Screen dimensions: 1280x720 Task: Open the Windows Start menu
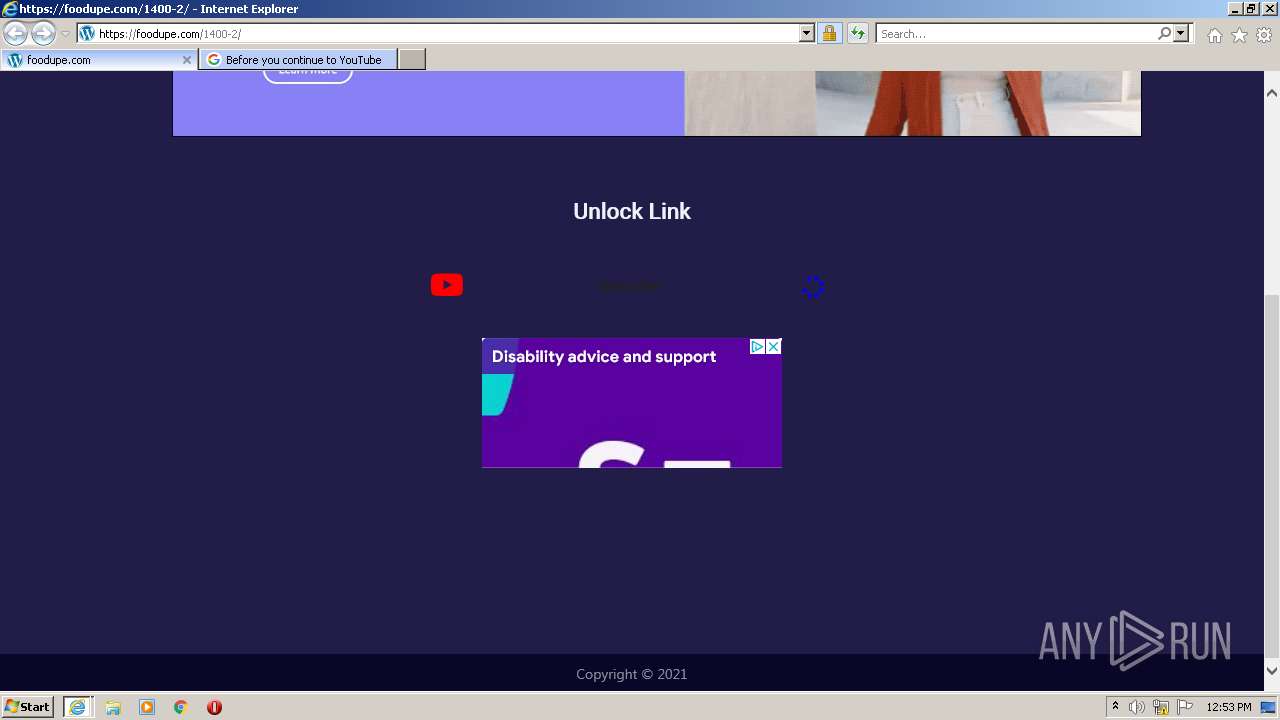28,707
